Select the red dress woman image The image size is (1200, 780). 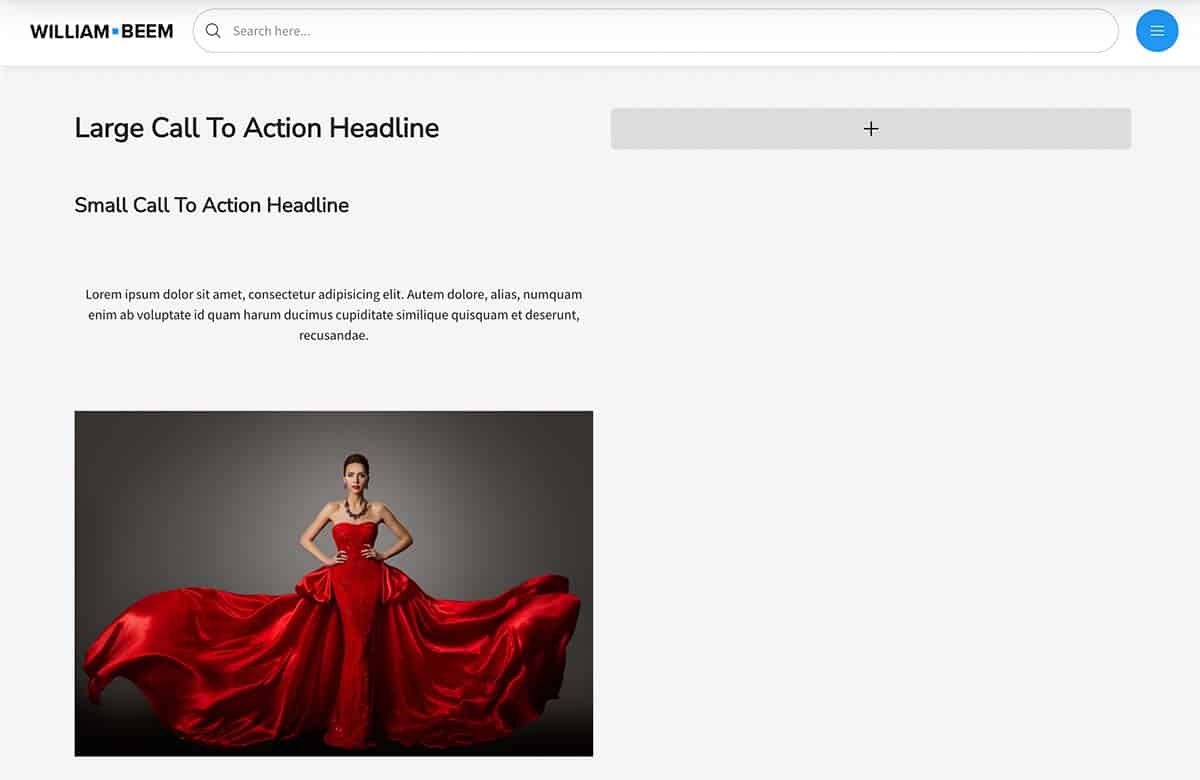point(334,583)
